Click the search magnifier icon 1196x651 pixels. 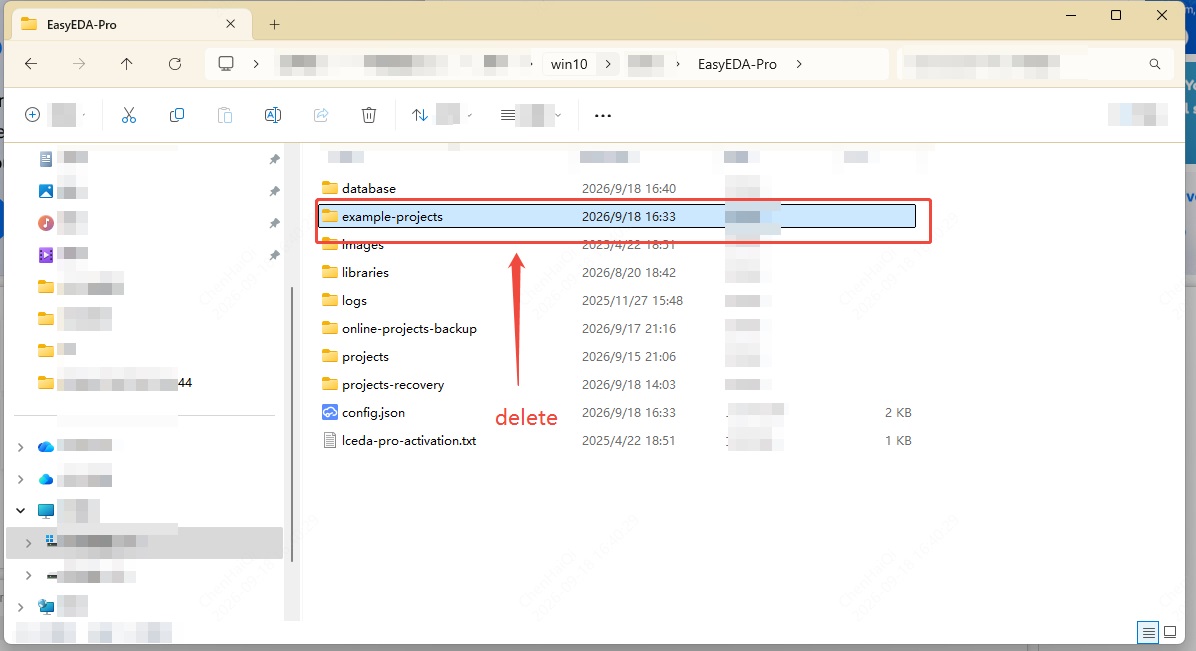1155,64
